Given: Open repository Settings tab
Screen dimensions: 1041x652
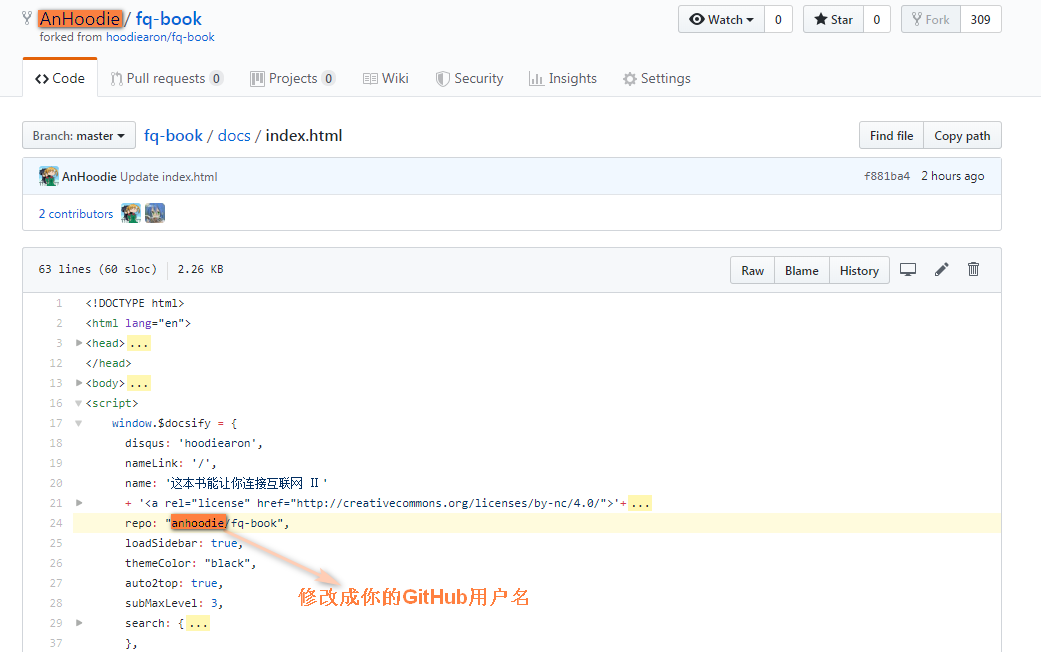Looking at the screenshot, I should (657, 78).
